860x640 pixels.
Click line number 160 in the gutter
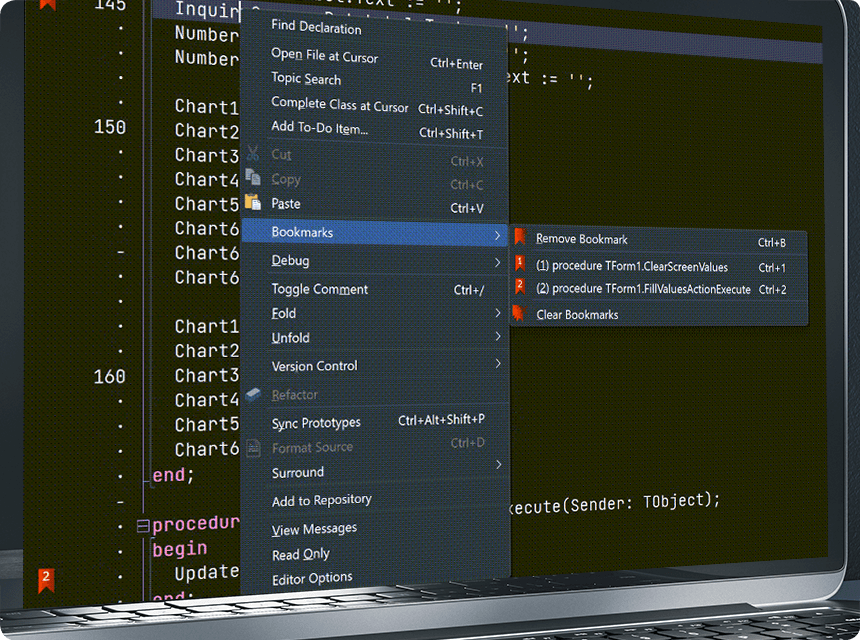pos(110,376)
